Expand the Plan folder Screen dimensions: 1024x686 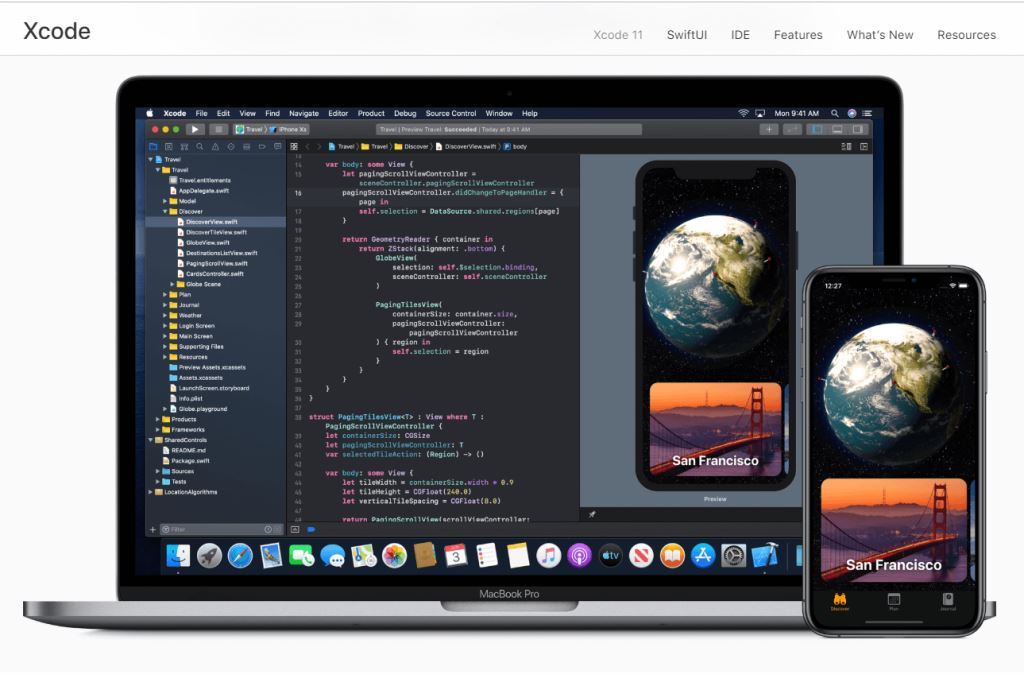point(165,295)
